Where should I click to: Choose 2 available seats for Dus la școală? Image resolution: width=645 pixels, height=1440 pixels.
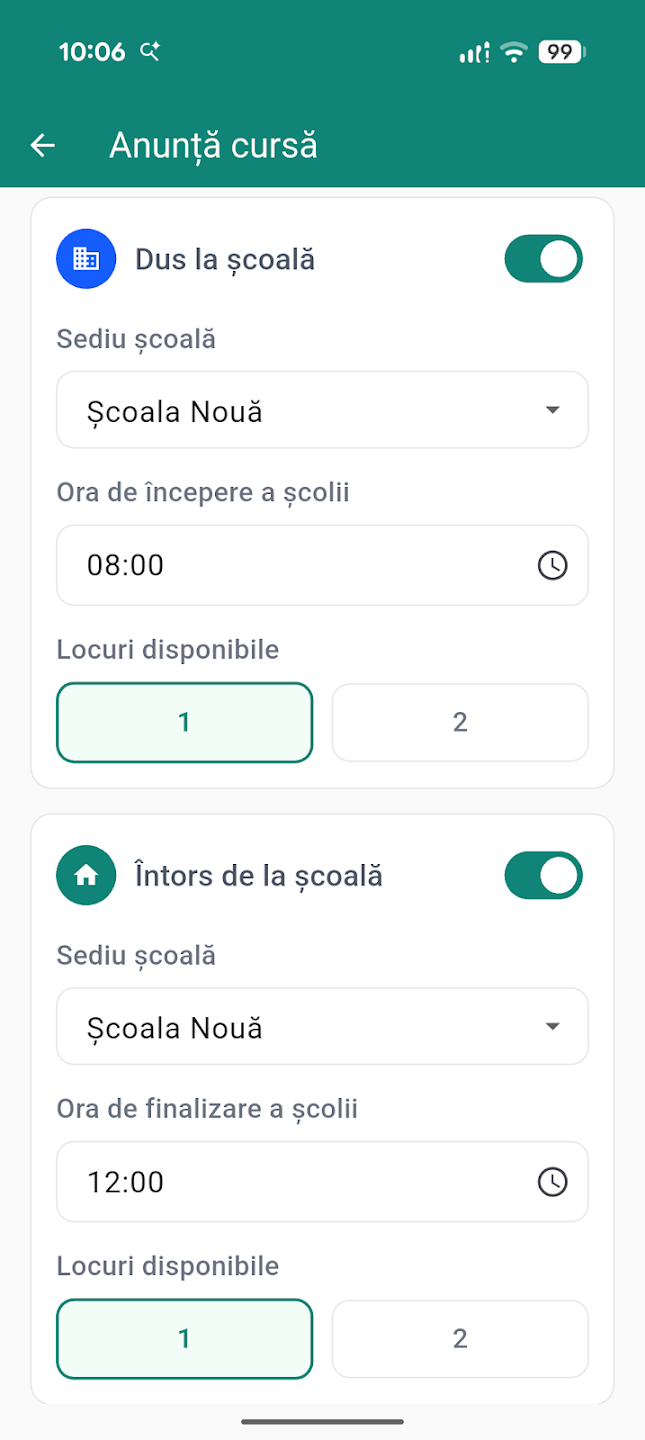pos(460,722)
